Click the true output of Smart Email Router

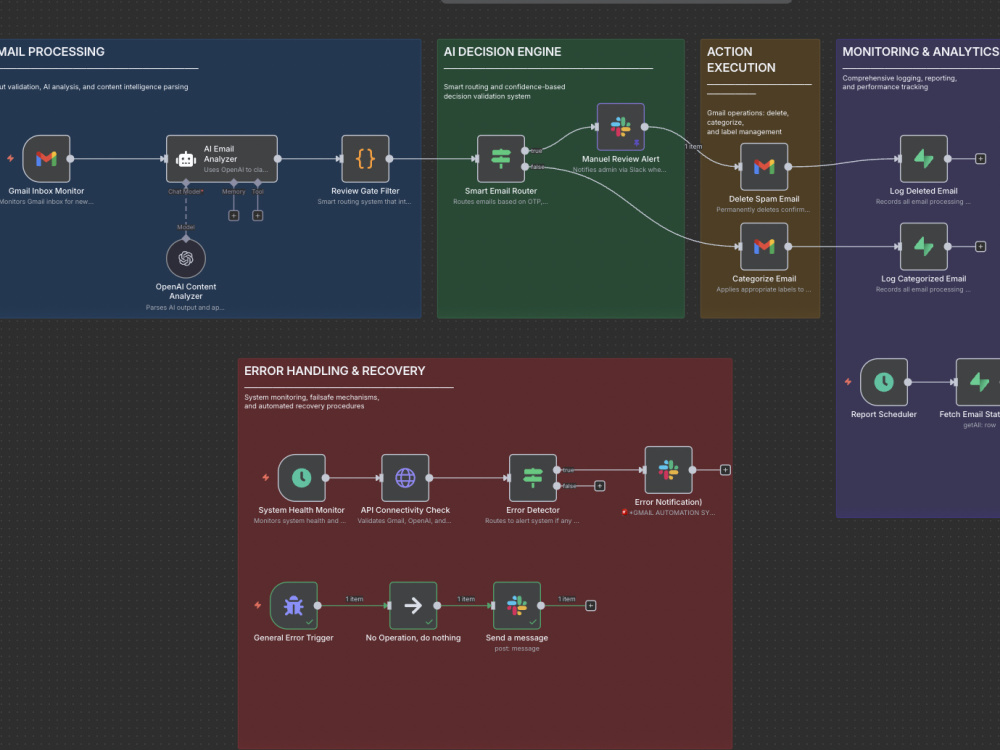pyautogui.click(x=525, y=151)
